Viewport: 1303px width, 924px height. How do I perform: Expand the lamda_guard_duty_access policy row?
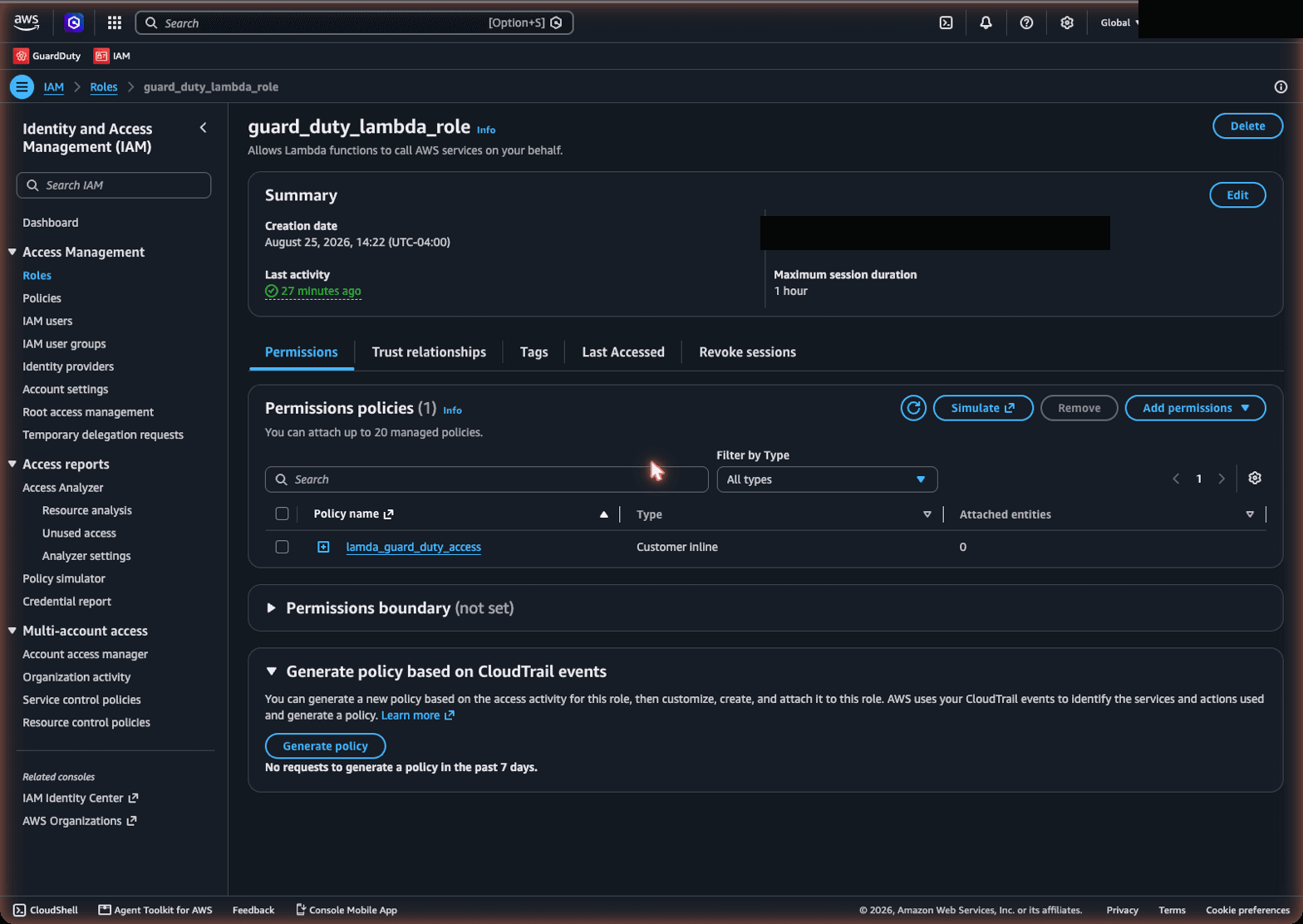[323, 547]
